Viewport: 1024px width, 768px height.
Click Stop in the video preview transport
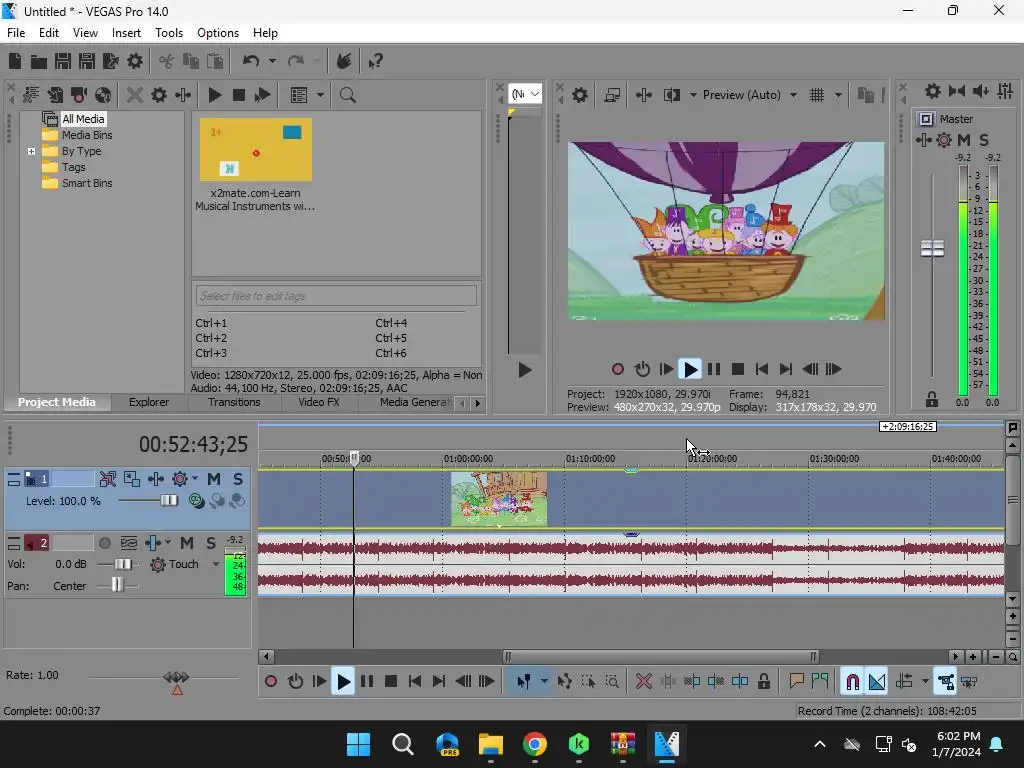pos(738,370)
